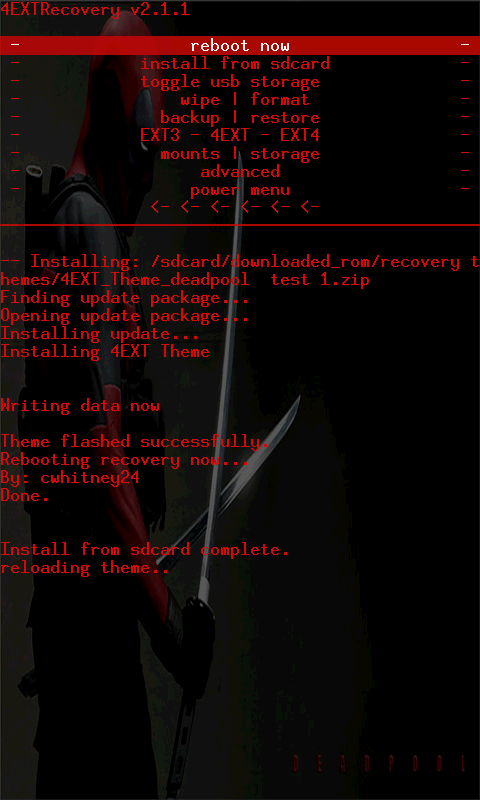The height and width of the screenshot is (800, 480).
Task: Click "Rebooting recovery now..." log line
Action: click(124, 460)
